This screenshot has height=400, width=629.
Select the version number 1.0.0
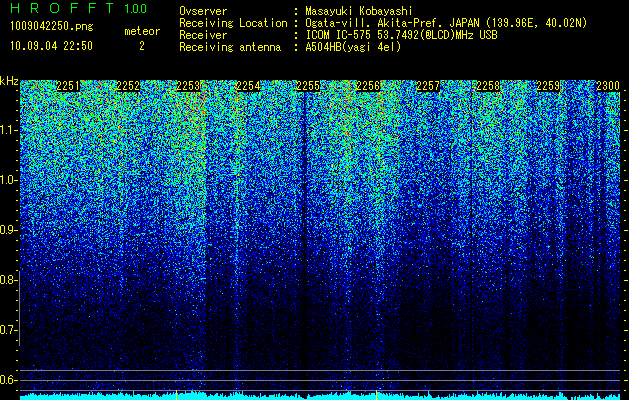click(x=136, y=8)
